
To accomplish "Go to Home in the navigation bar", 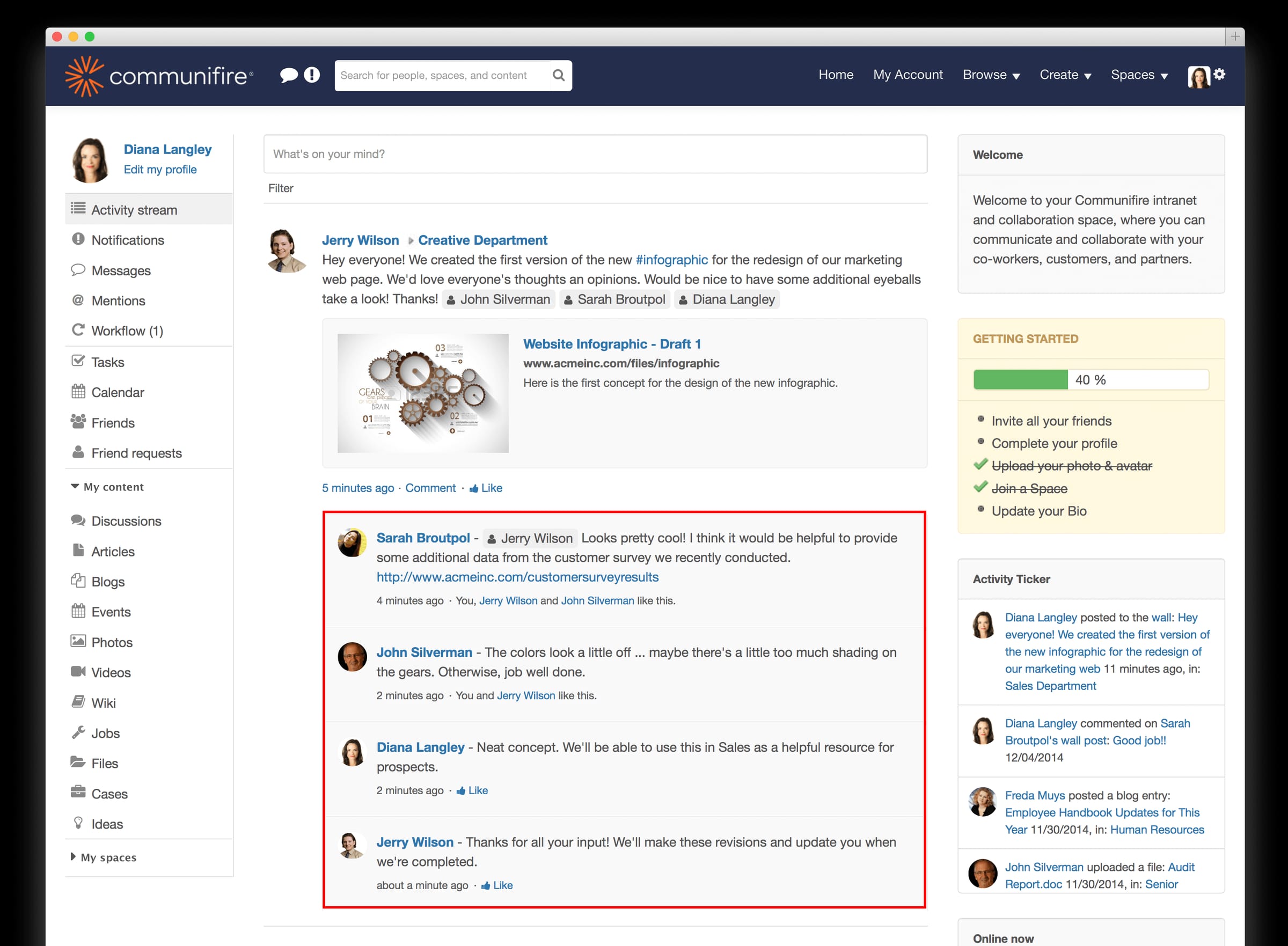I will (836, 75).
